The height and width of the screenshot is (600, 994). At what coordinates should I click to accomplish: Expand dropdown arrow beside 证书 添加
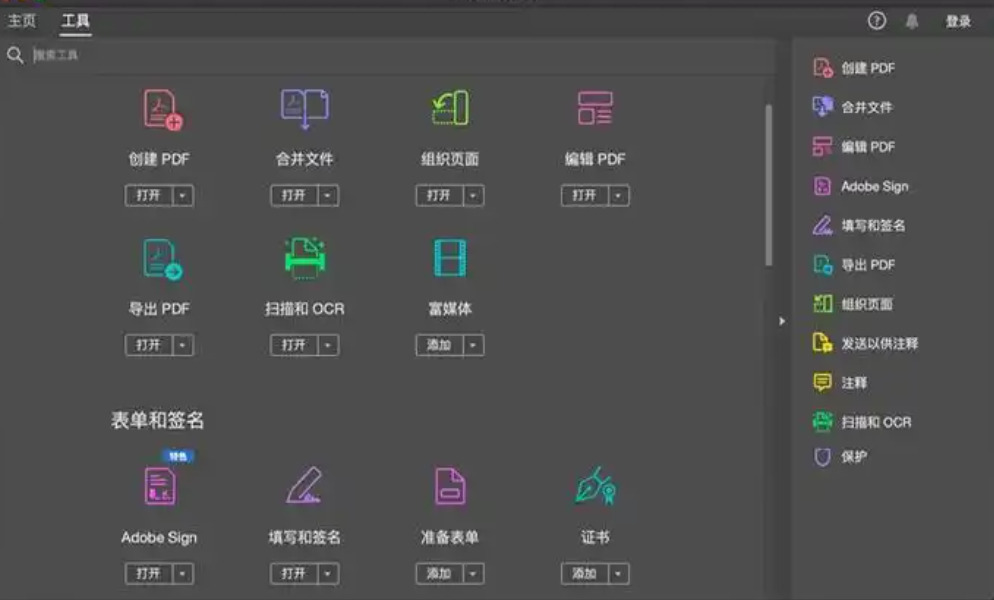click(618, 573)
